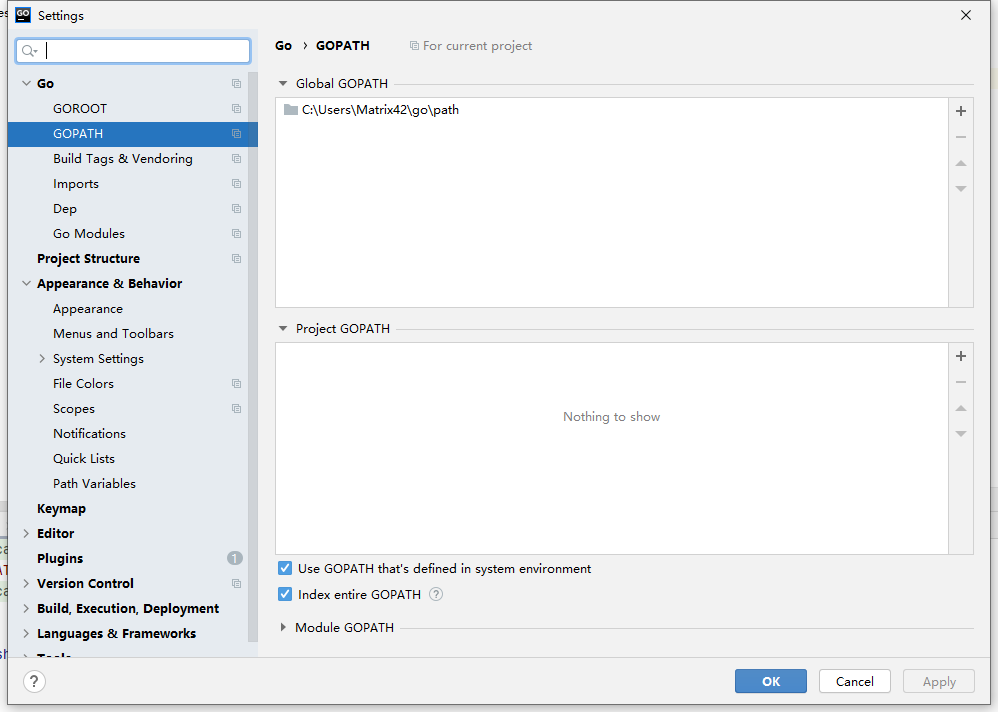
Task: Click the project-level icon beside Build Tags & Vendoring
Action: tap(237, 158)
